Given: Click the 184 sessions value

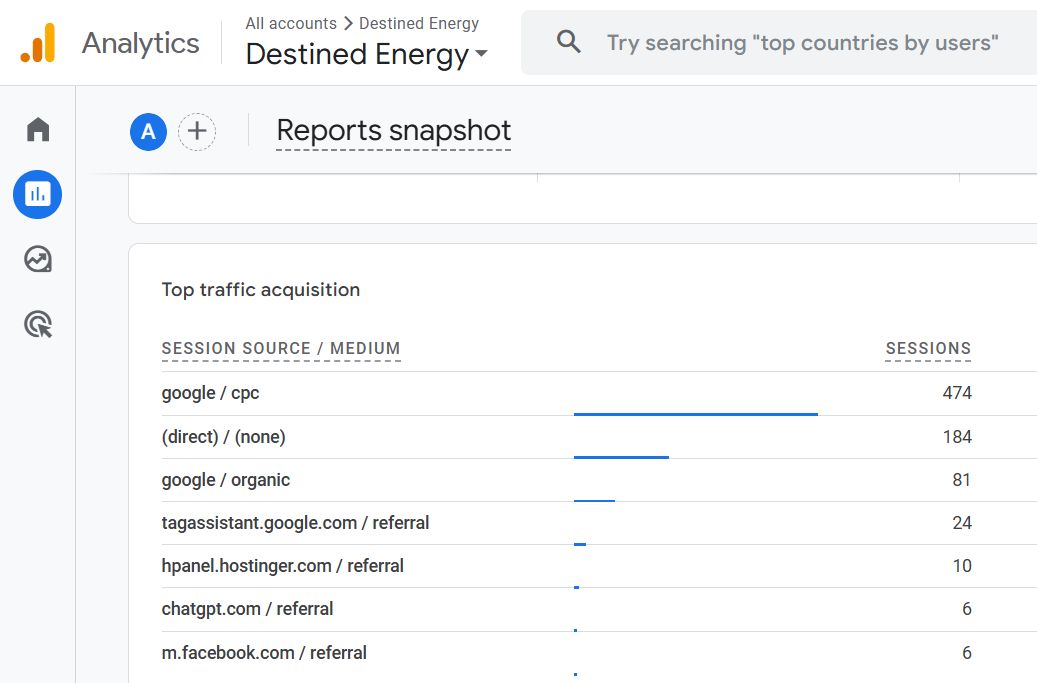Looking at the screenshot, I should pyautogui.click(x=957, y=436).
